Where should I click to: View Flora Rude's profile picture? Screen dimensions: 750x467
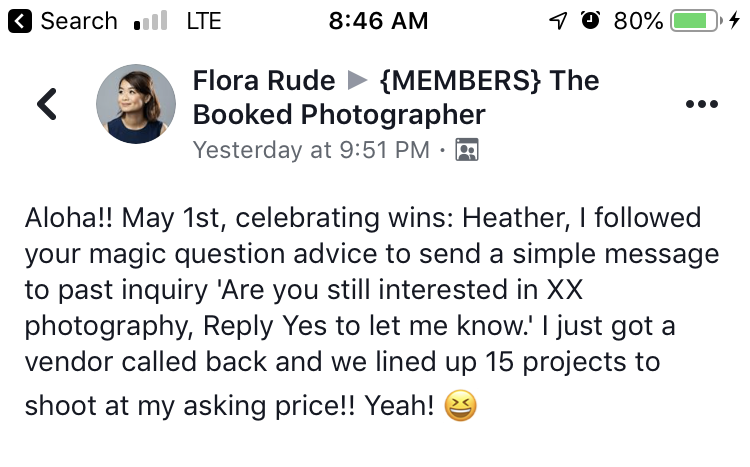tap(136, 104)
